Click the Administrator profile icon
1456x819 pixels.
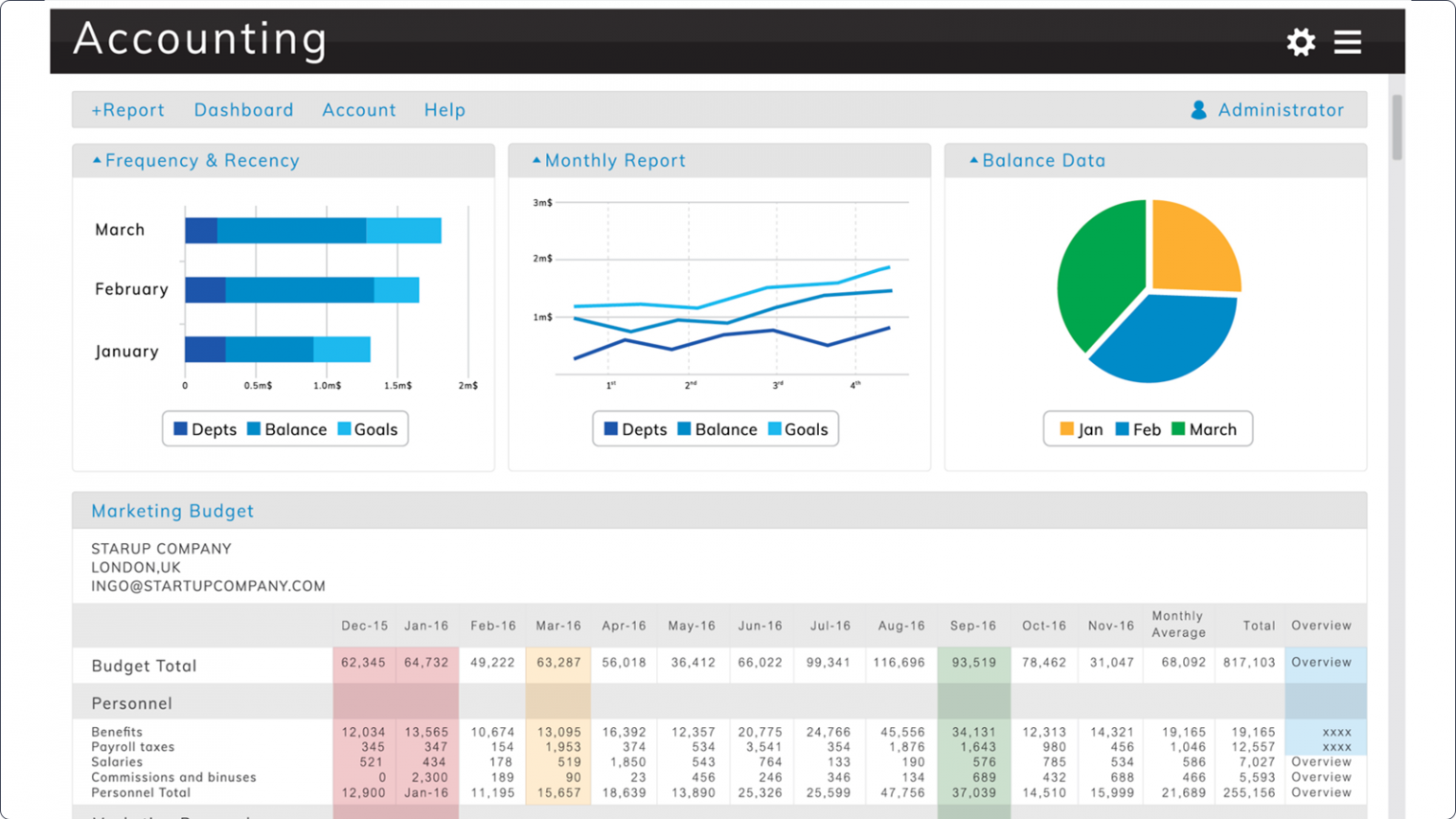(x=1198, y=109)
